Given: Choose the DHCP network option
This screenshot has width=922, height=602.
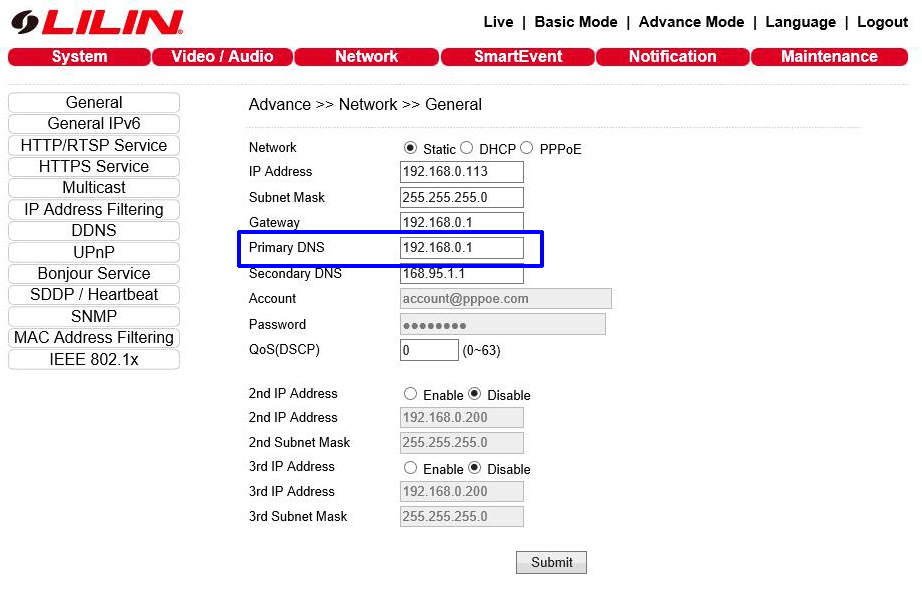Looking at the screenshot, I should pyautogui.click(x=467, y=148).
